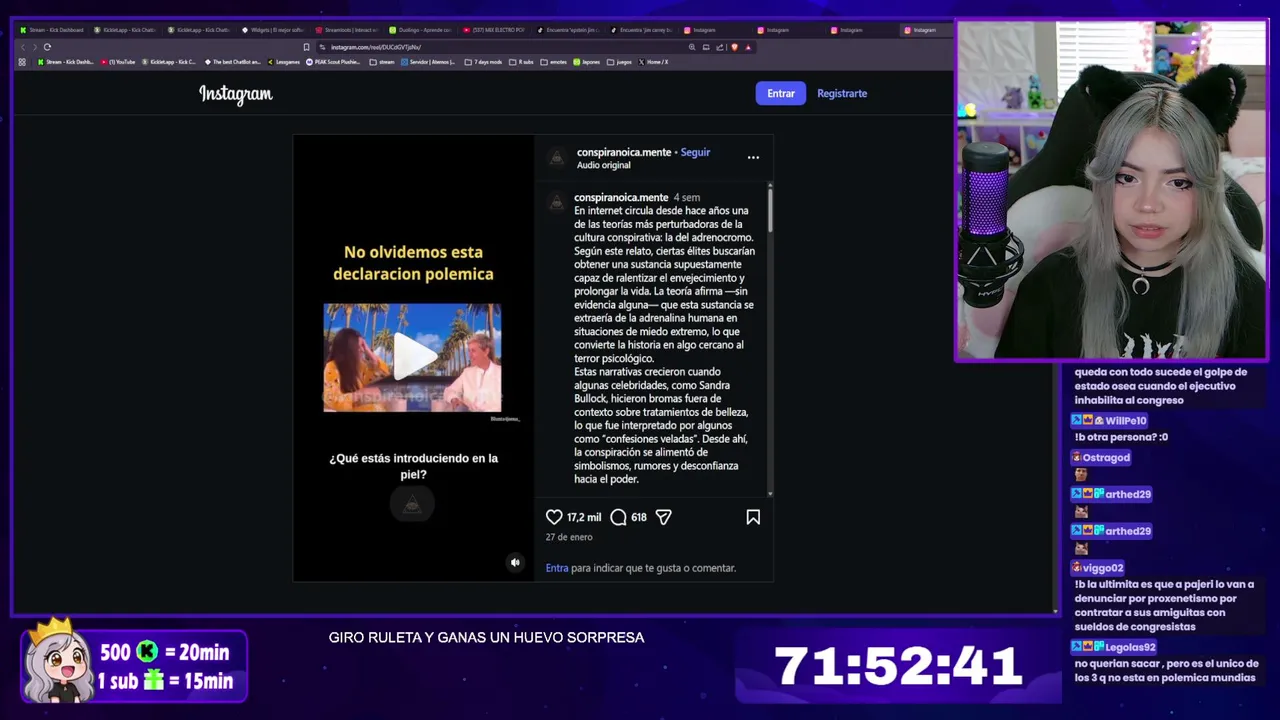Open the stream bookmarks folder
The image size is (1280, 720).
(x=382, y=62)
